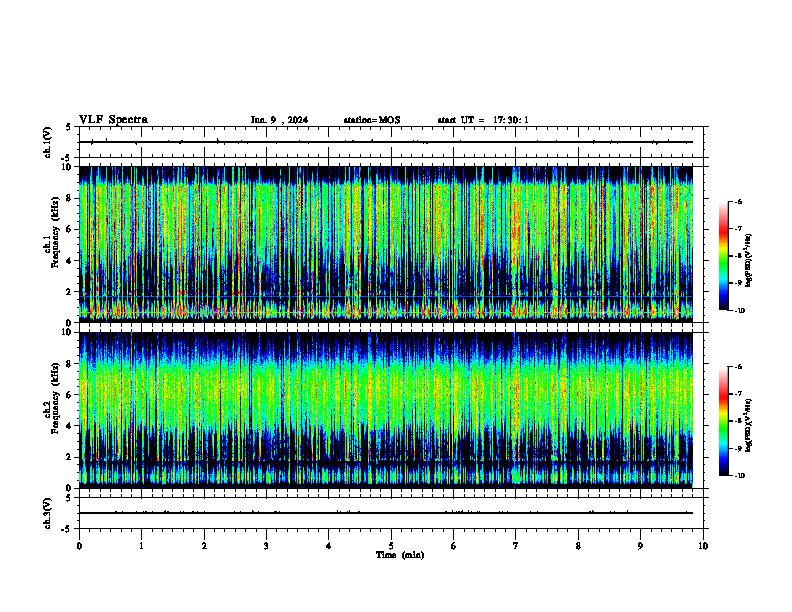Click the ch.2 frequency tick label '4'
The height and width of the screenshot is (612, 792).
70,426
